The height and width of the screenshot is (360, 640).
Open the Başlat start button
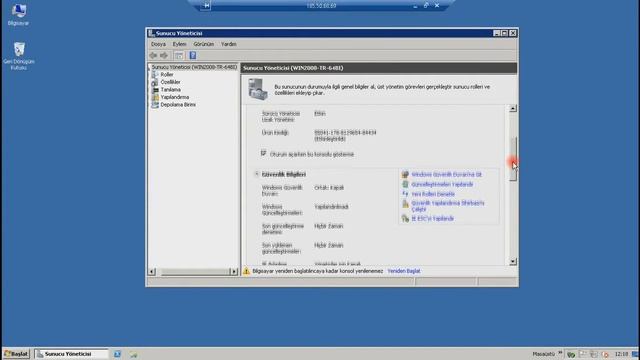click(x=16, y=354)
